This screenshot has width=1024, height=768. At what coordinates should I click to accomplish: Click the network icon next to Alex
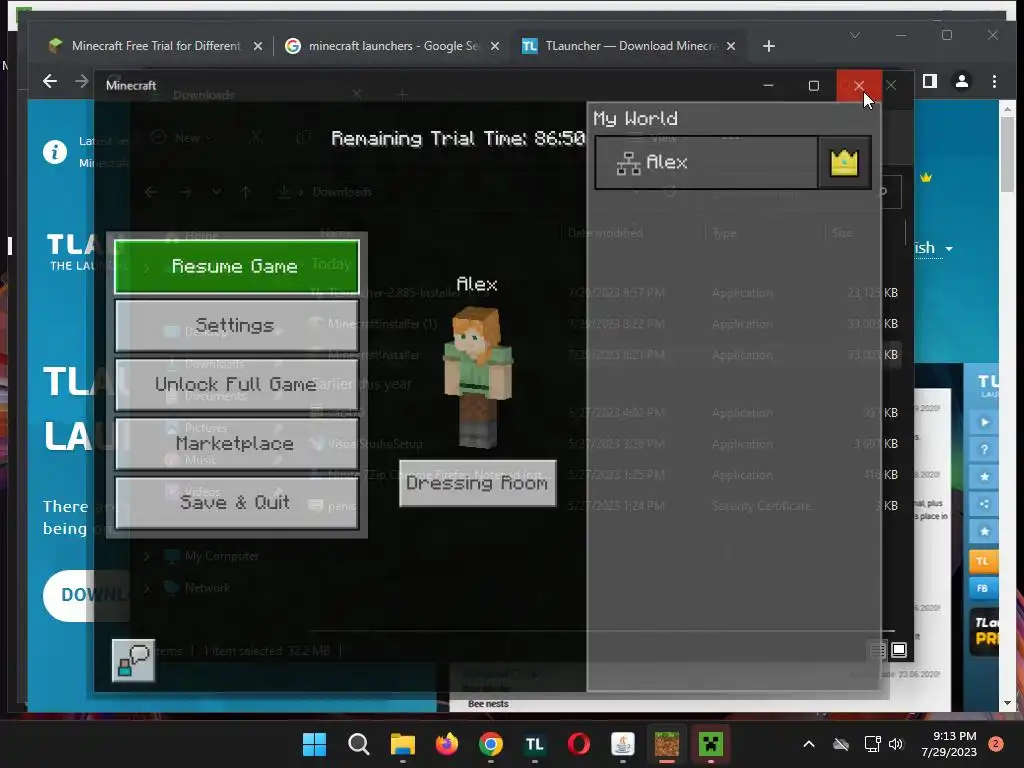[x=628, y=163]
